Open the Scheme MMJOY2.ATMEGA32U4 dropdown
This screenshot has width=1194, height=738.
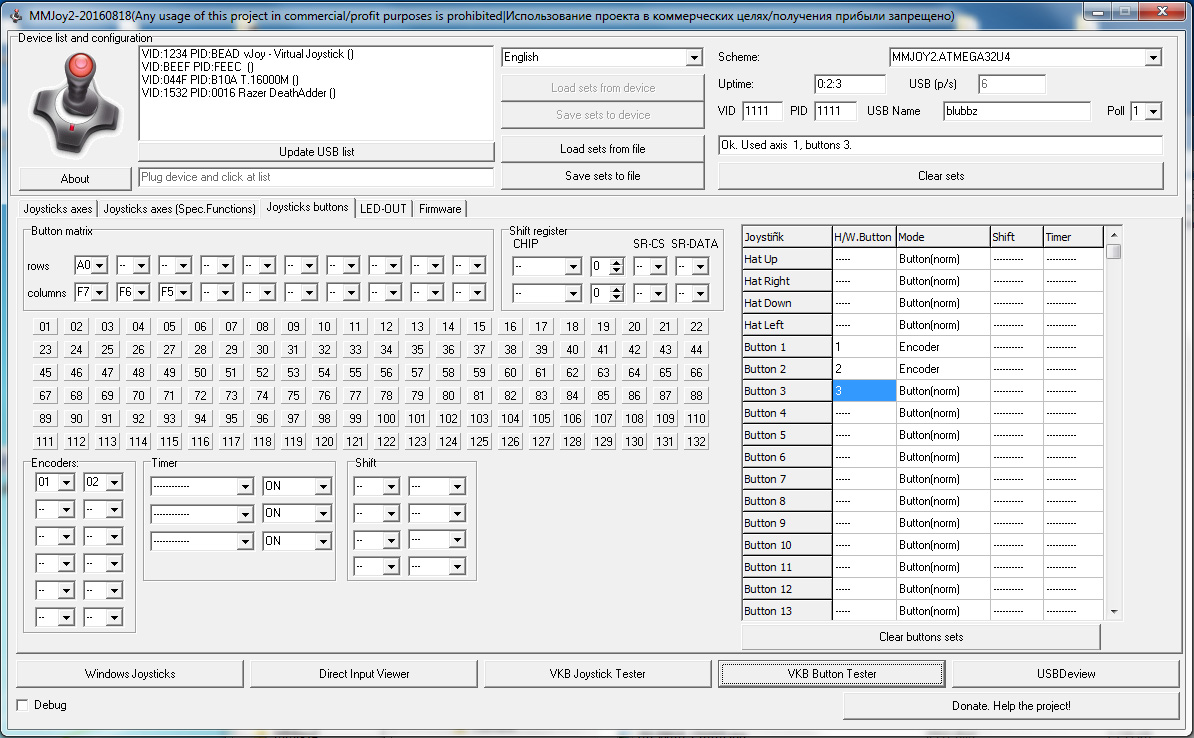click(1153, 57)
